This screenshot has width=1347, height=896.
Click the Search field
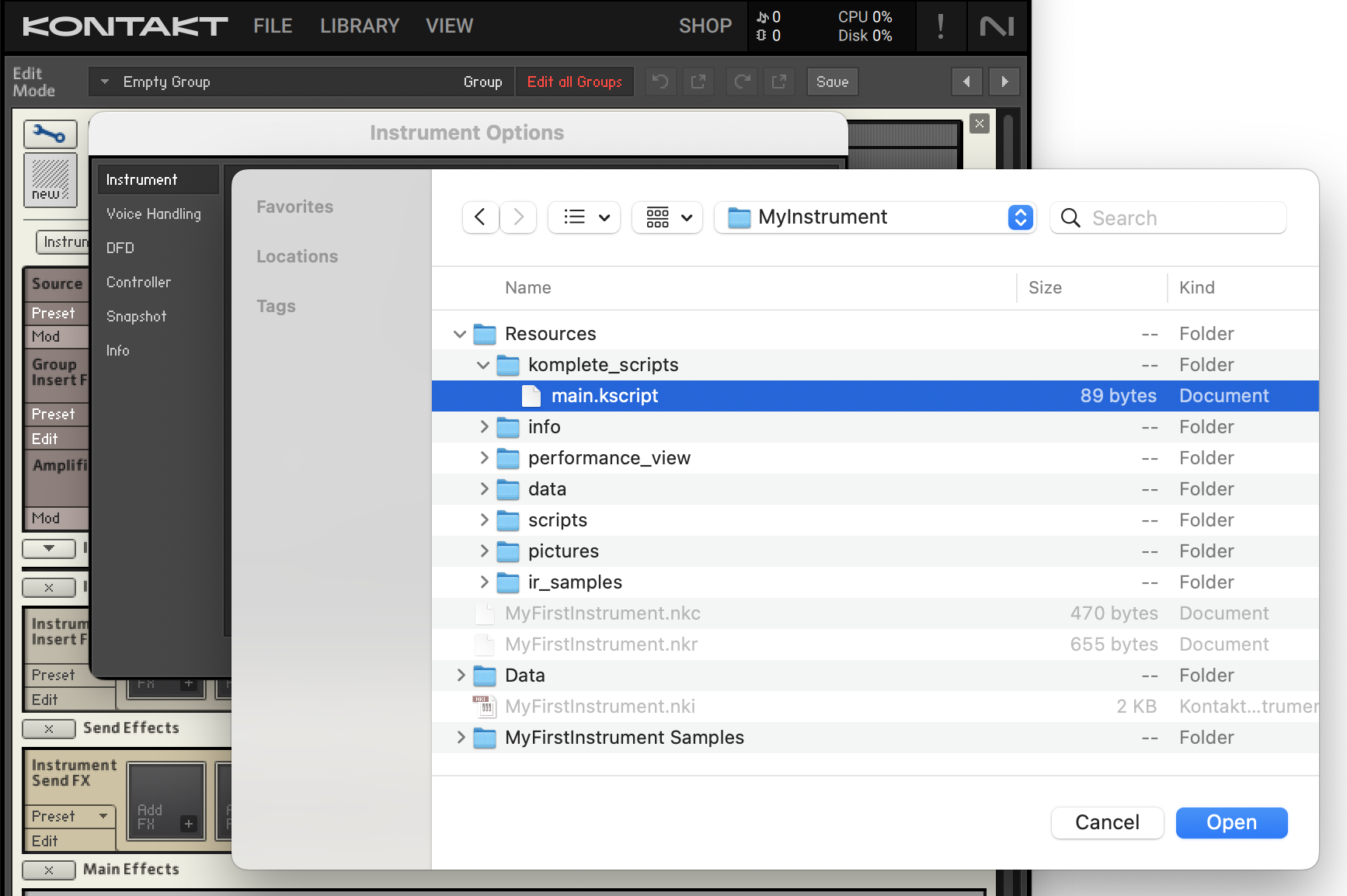pyautogui.click(x=1168, y=217)
